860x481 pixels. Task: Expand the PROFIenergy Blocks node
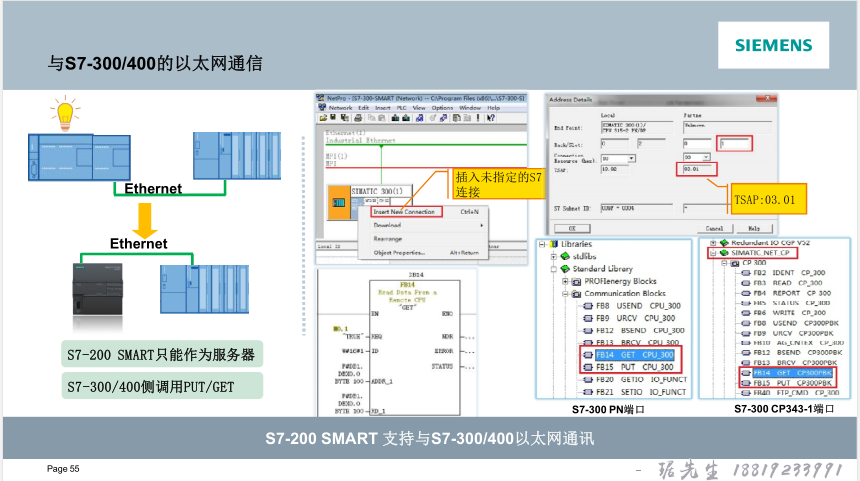[x=565, y=281]
